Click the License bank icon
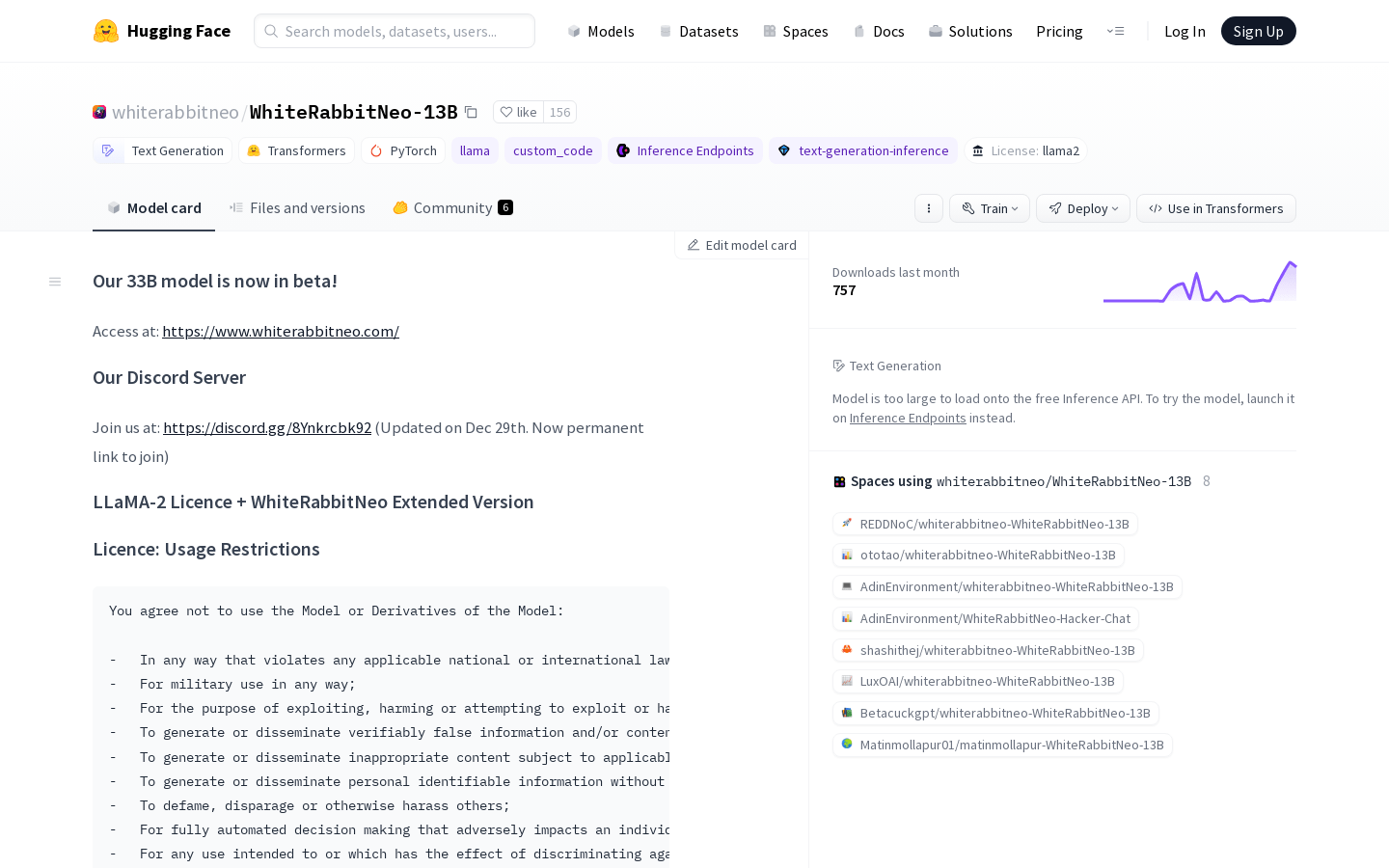This screenshot has height=868, width=1389. 978,150
